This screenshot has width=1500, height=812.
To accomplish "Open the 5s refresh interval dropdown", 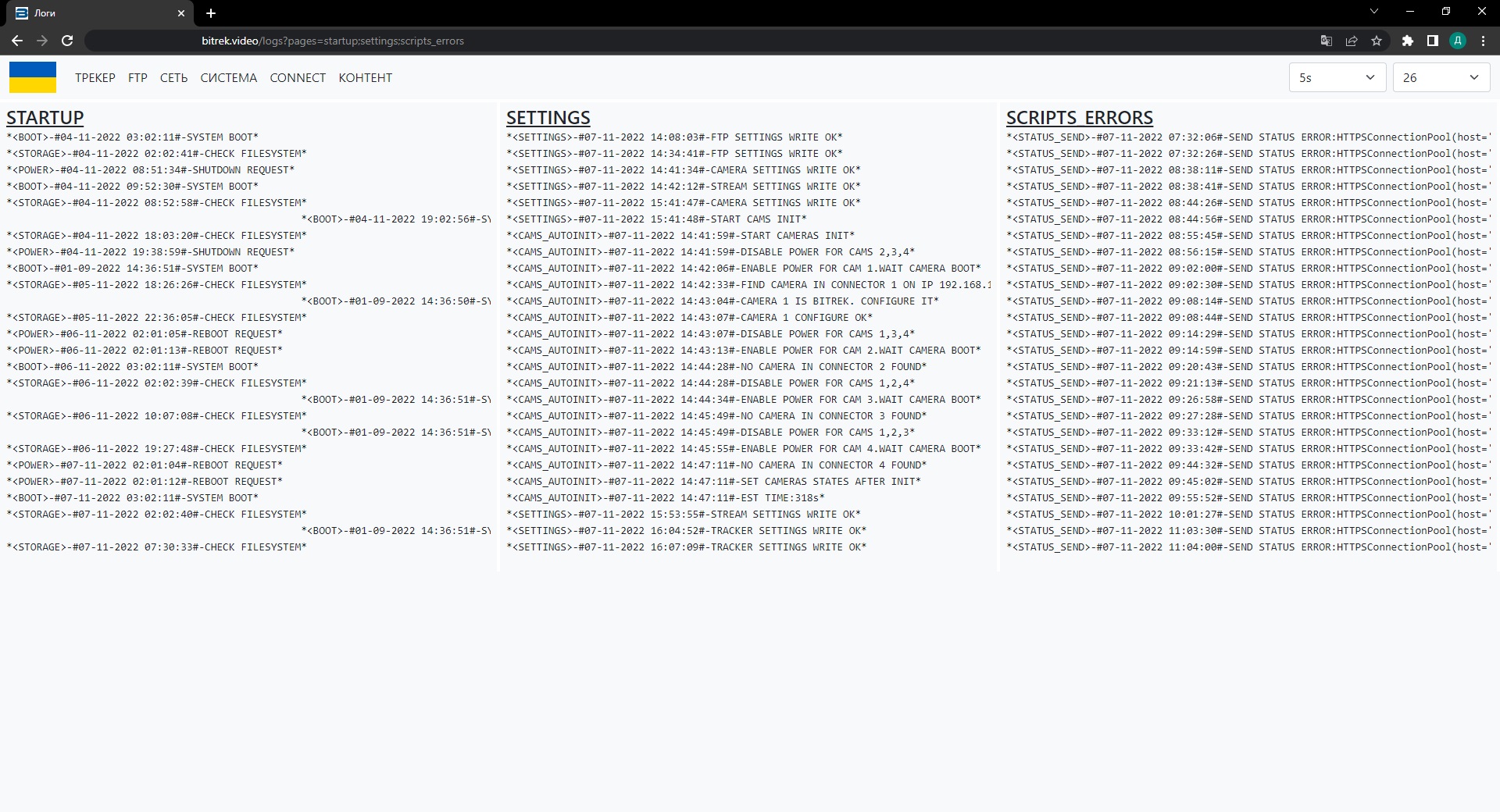I will [1337, 77].
